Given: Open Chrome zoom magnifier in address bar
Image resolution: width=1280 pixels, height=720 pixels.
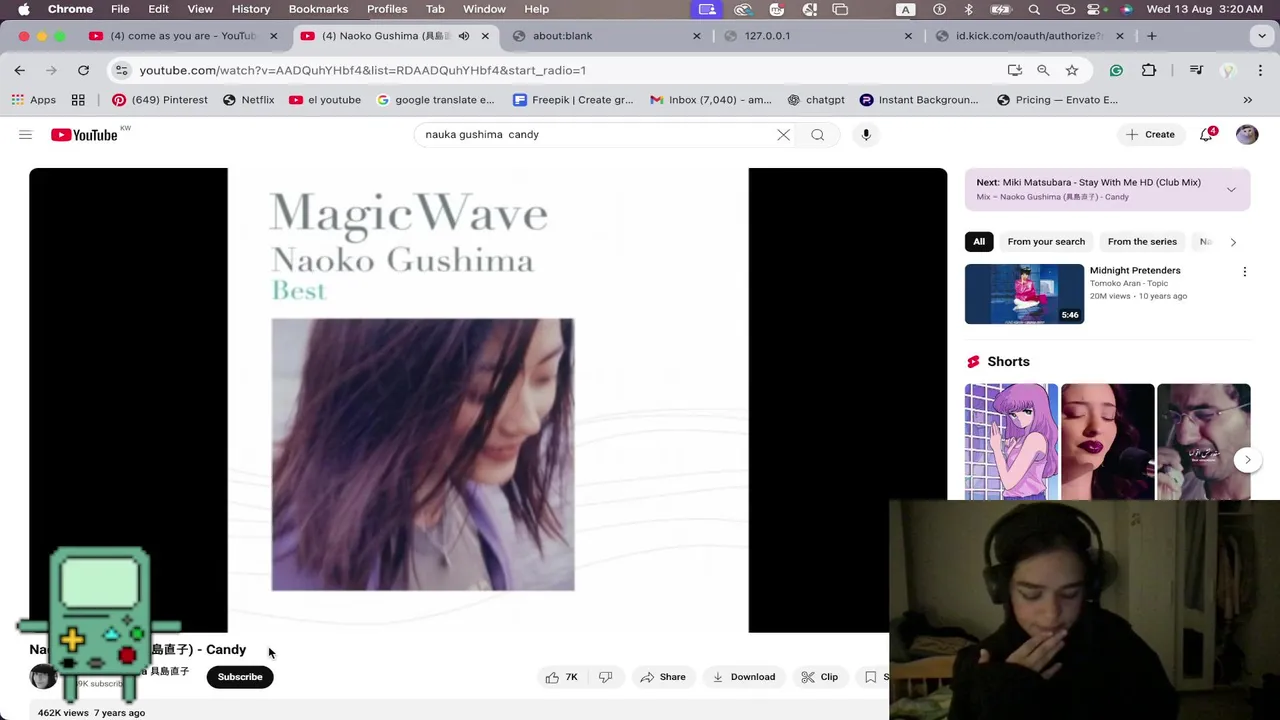Looking at the screenshot, I should coord(1043,70).
